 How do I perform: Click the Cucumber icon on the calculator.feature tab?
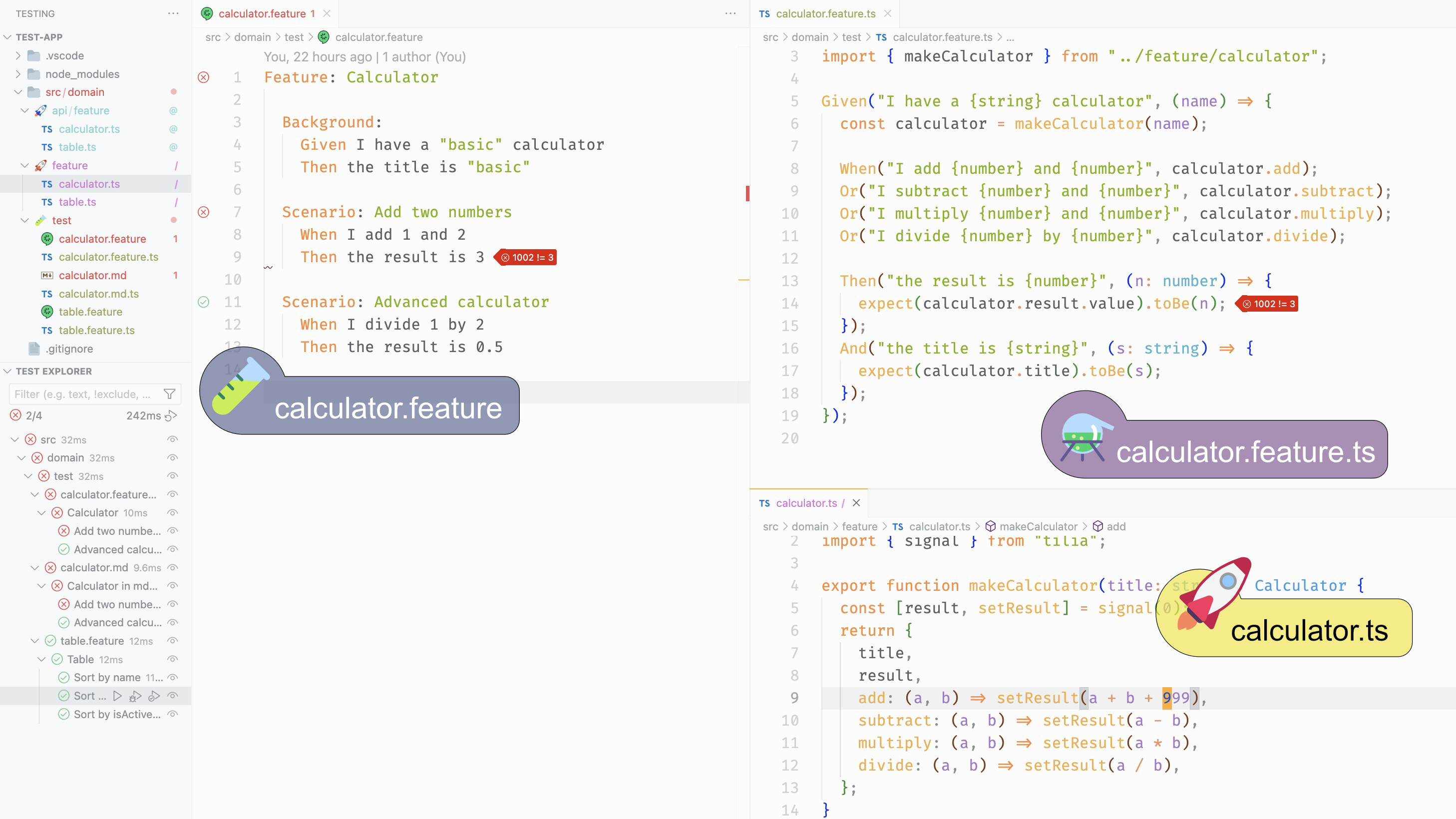pos(207,13)
